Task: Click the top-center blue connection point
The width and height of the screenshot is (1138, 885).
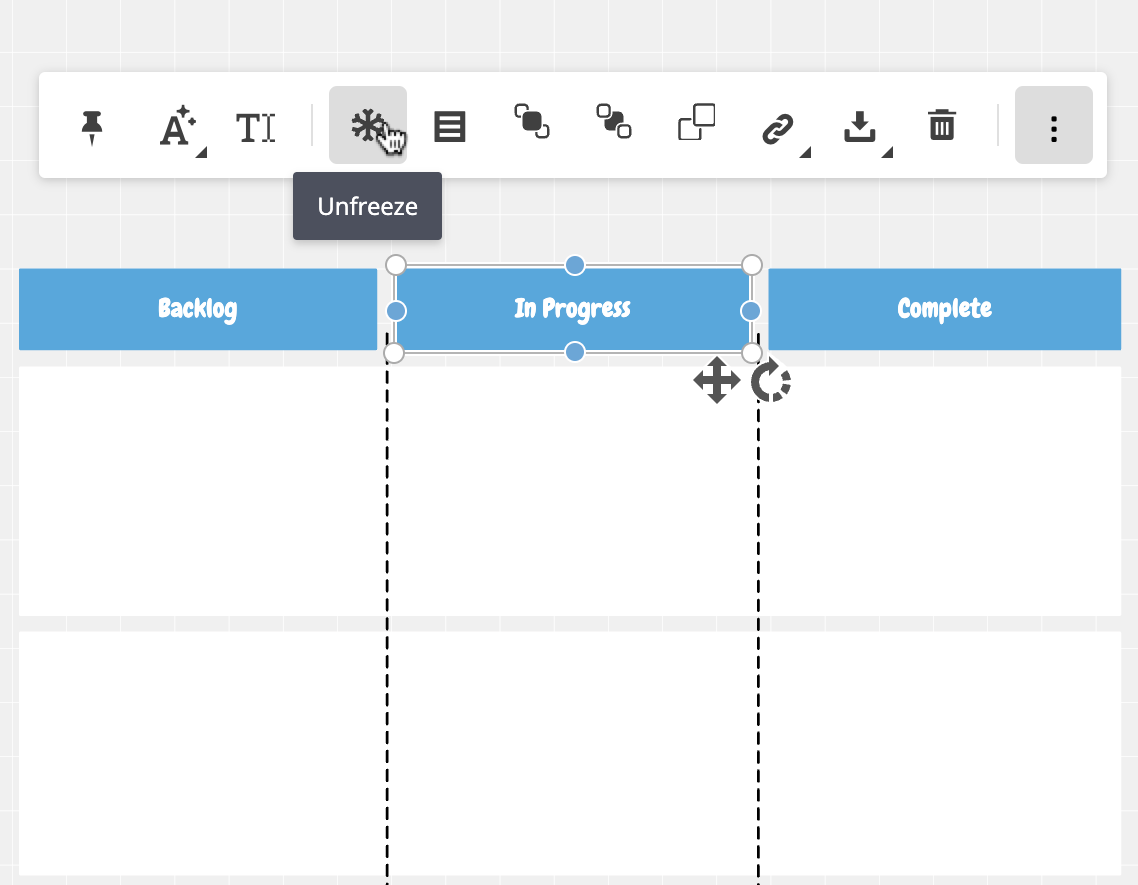Action: pos(575,265)
